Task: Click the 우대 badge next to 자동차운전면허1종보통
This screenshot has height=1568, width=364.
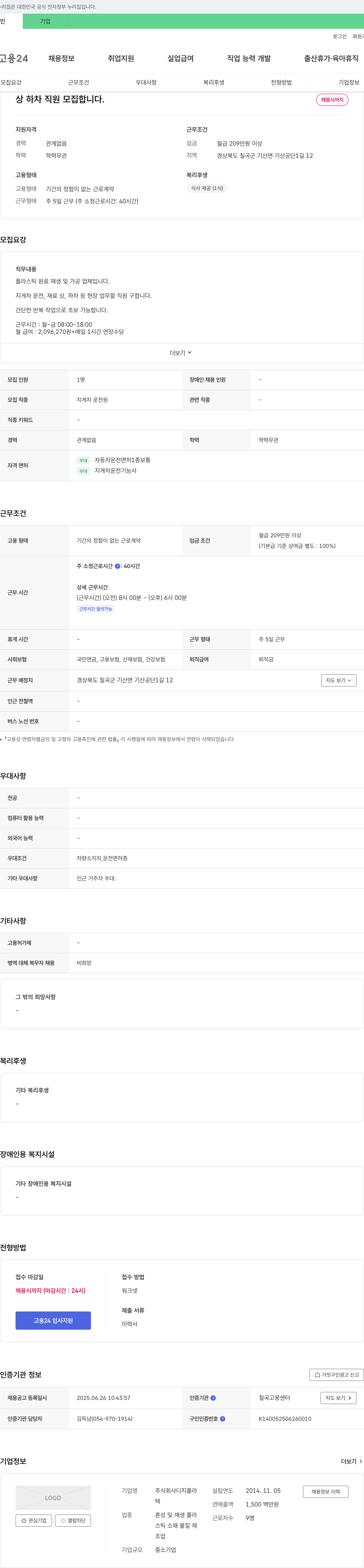Action: click(83, 460)
